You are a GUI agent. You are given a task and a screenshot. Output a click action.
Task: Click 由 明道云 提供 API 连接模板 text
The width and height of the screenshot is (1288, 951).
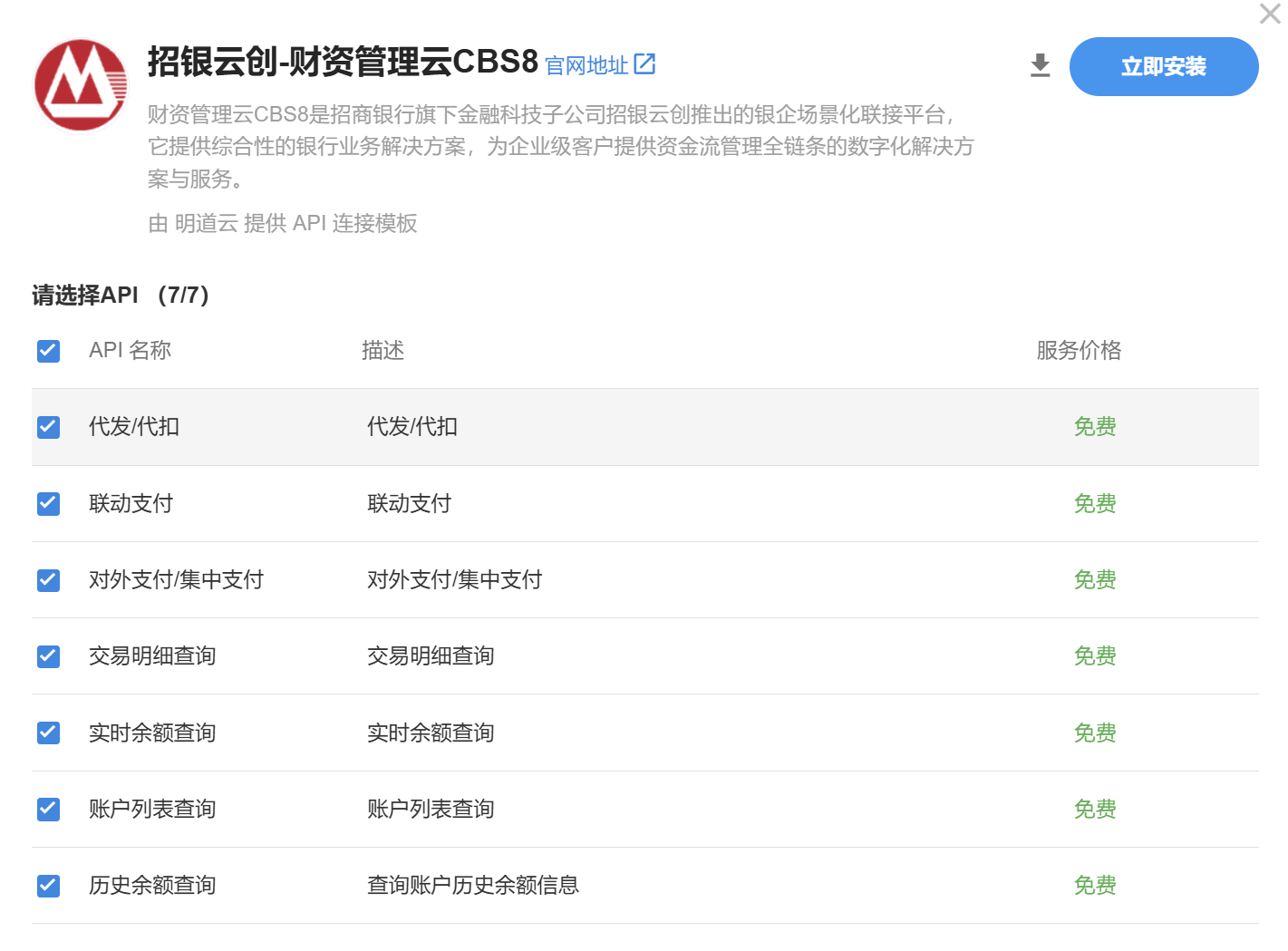point(283,223)
